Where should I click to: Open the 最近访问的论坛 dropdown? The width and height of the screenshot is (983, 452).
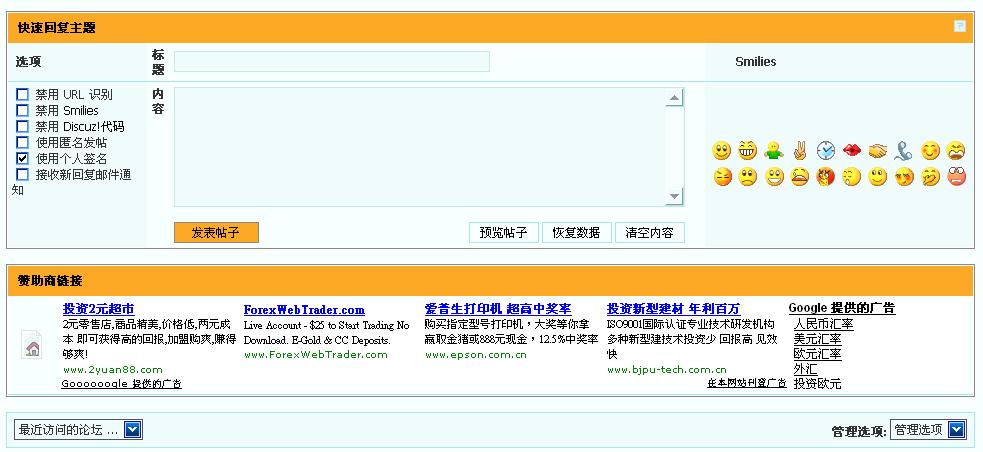pyautogui.click(x=78, y=429)
